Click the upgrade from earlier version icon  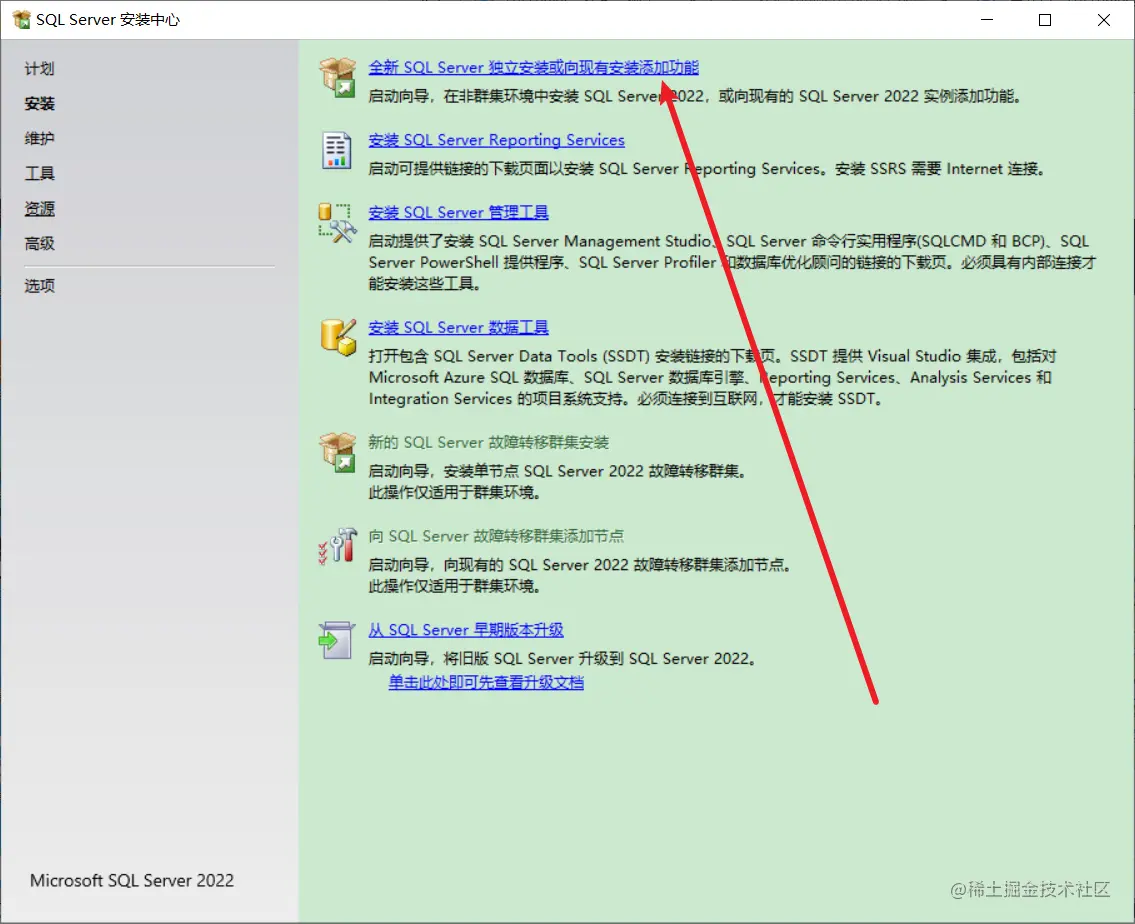coord(337,640)
